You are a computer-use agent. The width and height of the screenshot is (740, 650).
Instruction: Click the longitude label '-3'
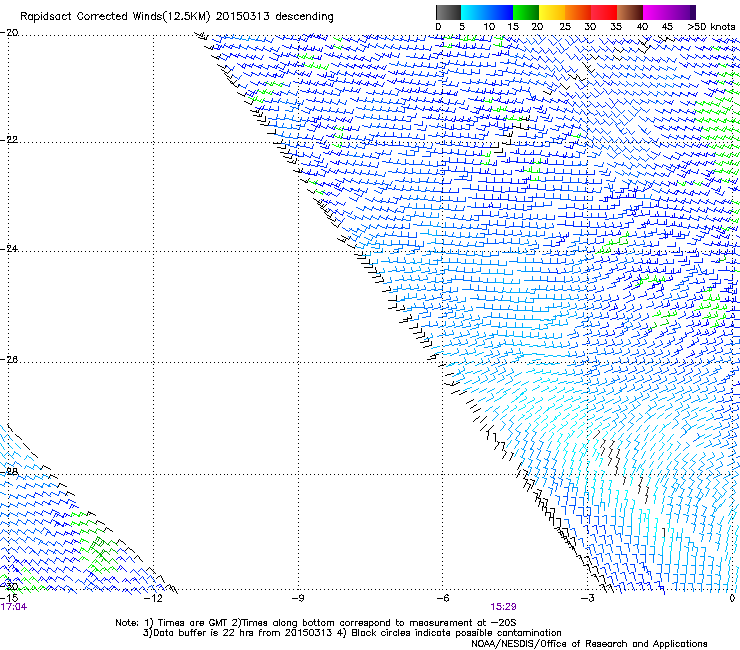[588, 598]
